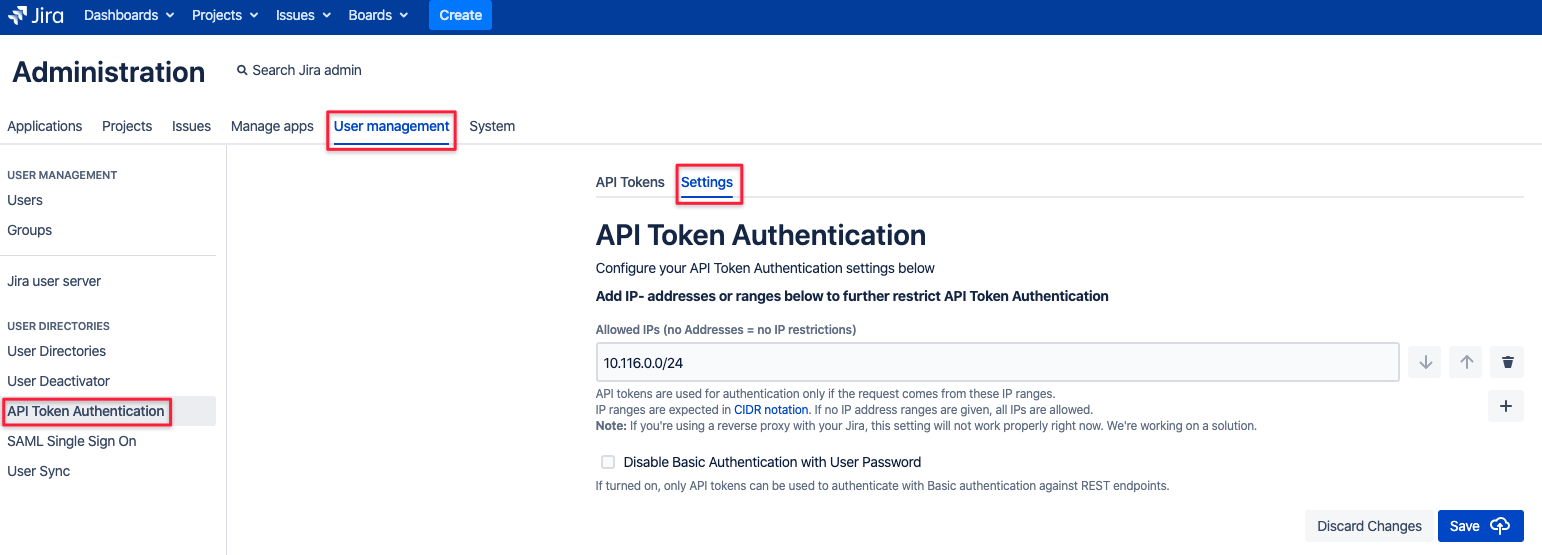Viewport: 1542px width, 555px height.
Task: Open the Issues dropdown menu
Action: point(303,15)
